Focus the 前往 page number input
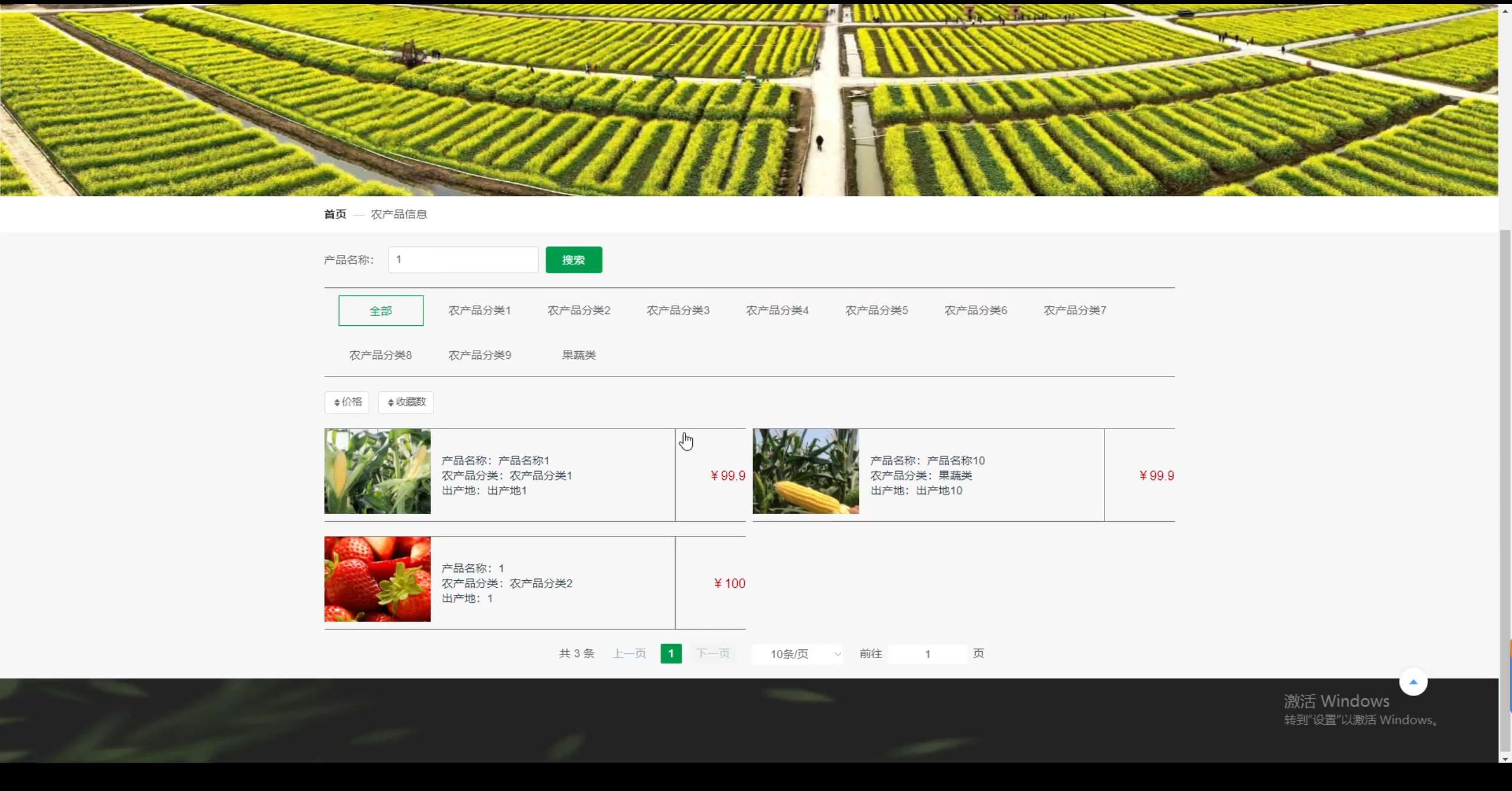This screenshot has height=791, width=1512. [927, 654]
